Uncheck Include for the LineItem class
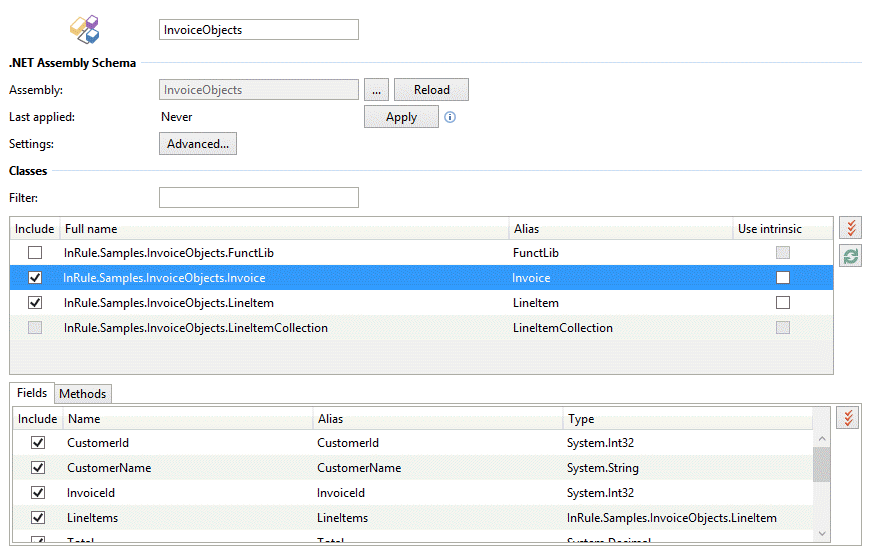Image resolution: width=871 pixels, height=555 pixels. coord(36,303)
